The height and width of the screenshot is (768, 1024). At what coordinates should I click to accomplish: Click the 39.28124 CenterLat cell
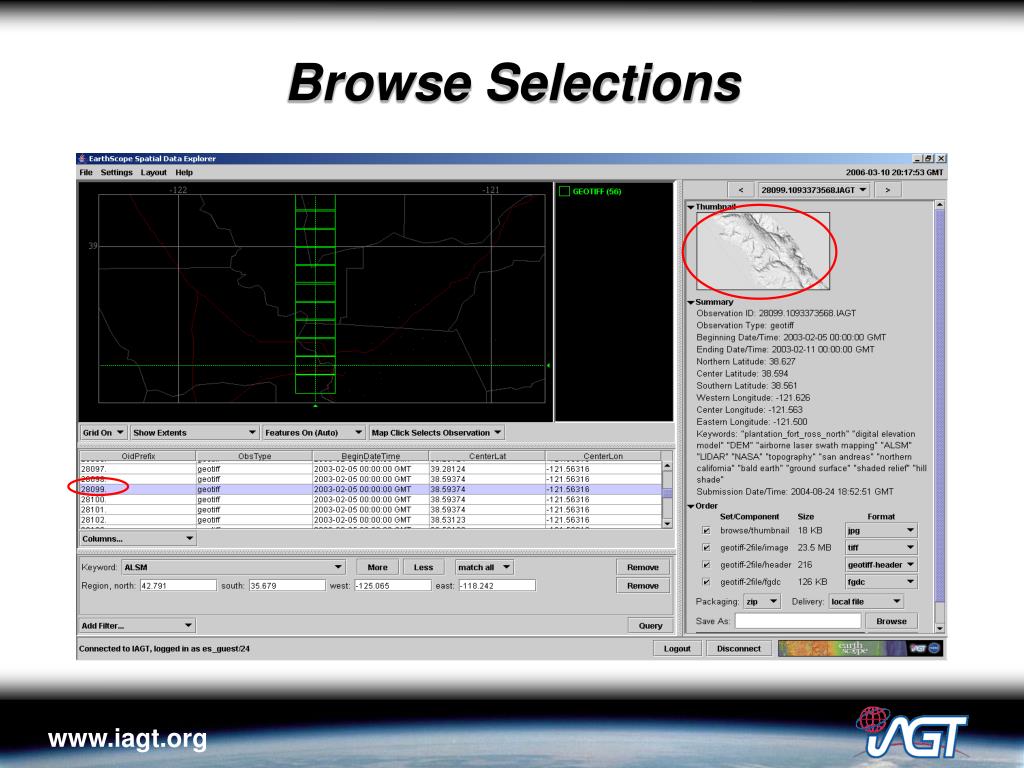(x=487, y=469)
